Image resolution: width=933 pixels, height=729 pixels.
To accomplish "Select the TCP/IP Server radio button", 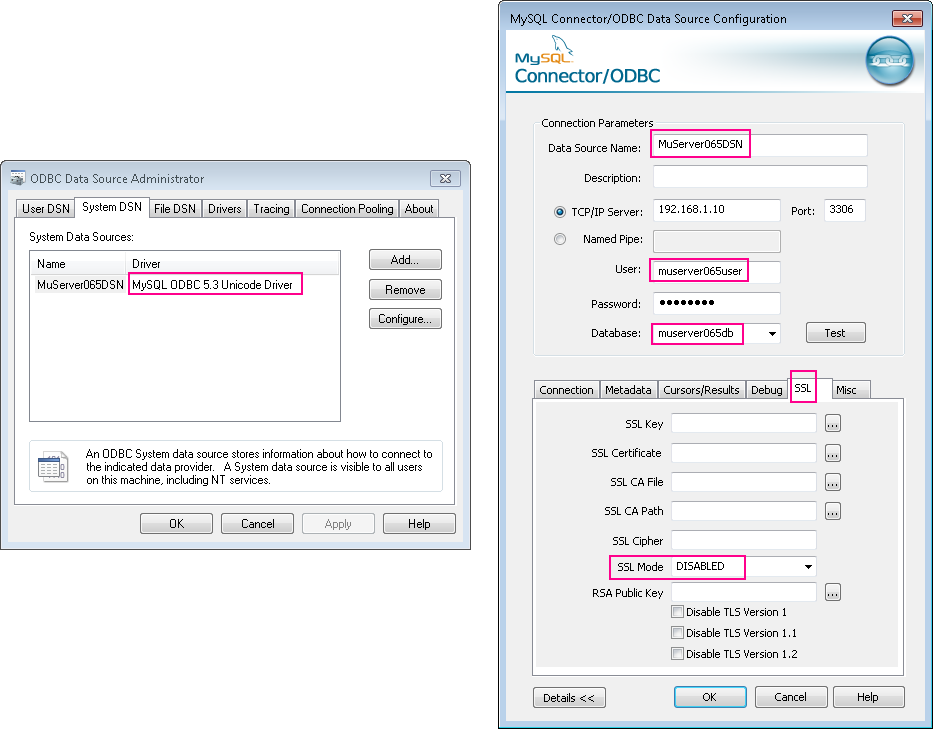I will click(x=559, y=212).
